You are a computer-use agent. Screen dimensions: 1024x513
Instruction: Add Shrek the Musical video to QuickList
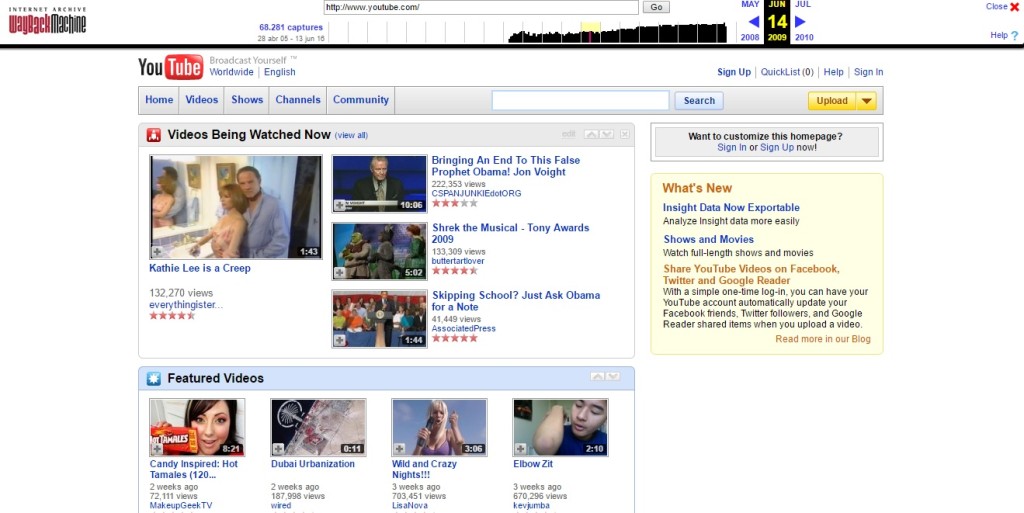[x=340, y=272]
